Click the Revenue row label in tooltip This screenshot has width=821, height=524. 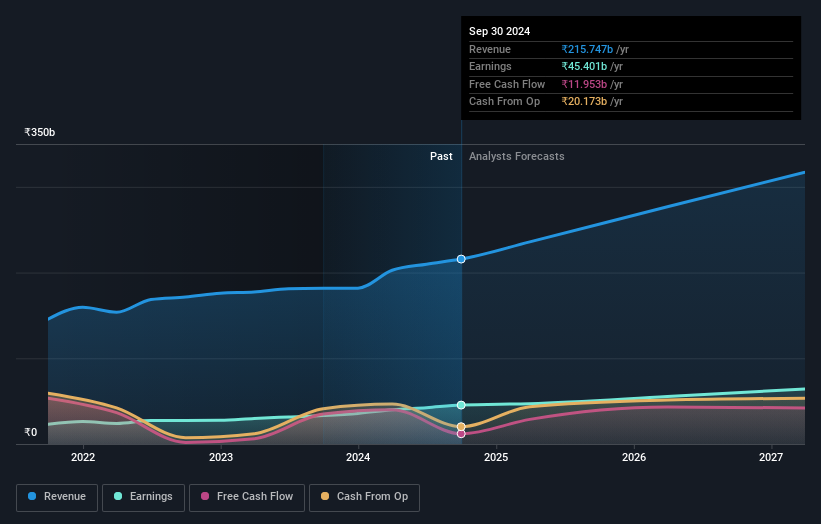pos(490,49)
